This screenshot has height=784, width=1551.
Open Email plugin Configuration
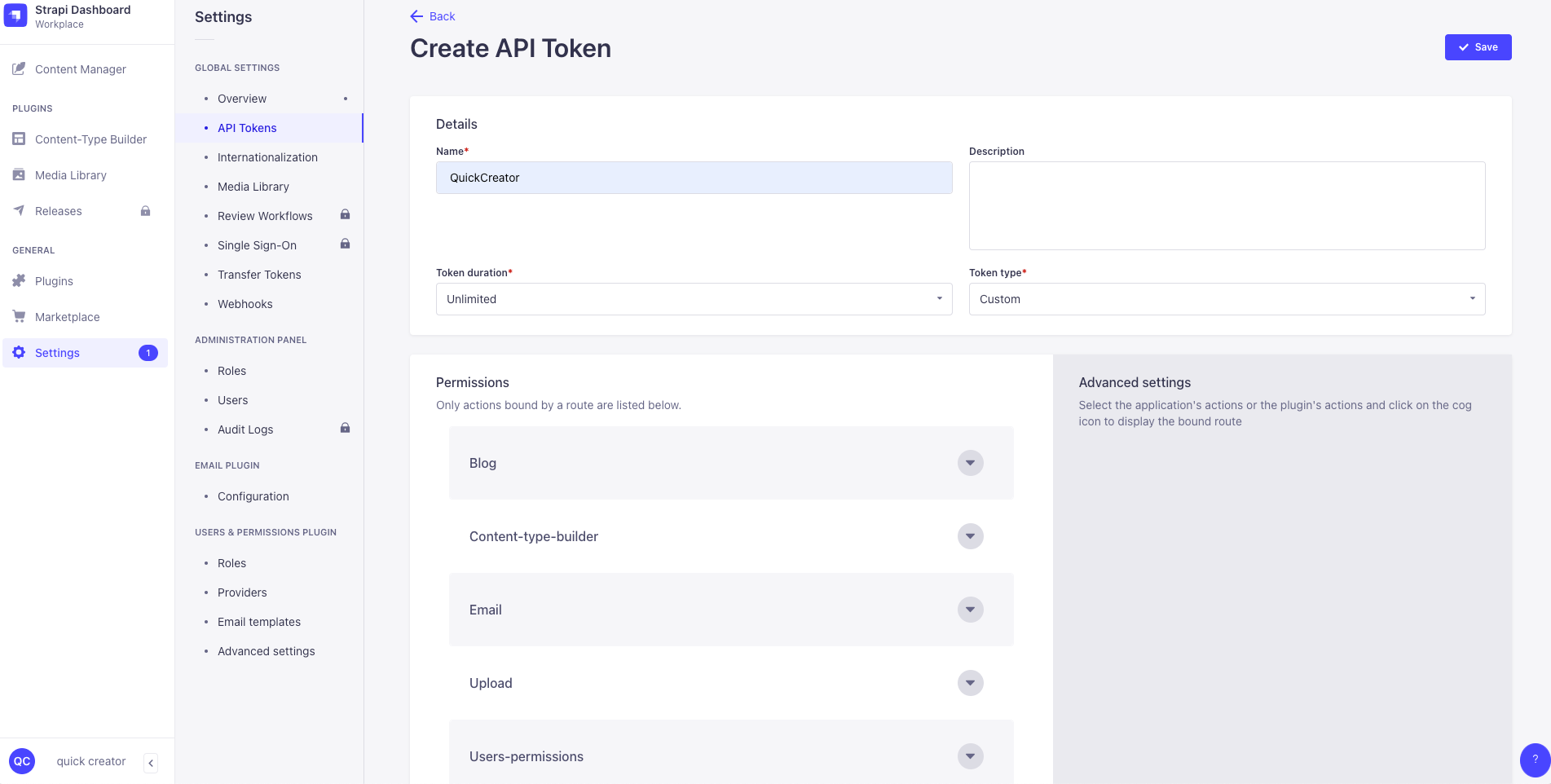[x=253, y=496]
